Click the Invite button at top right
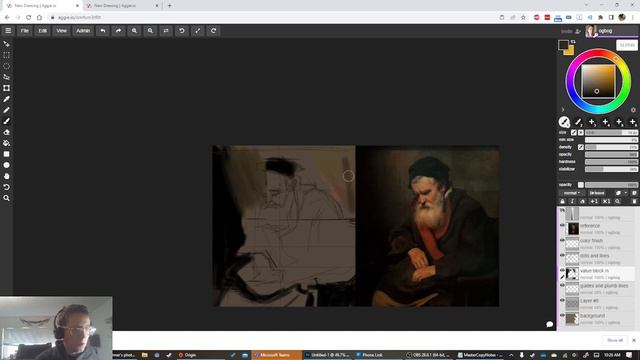Viewport: 640px width, 360px height. (570, 31)
